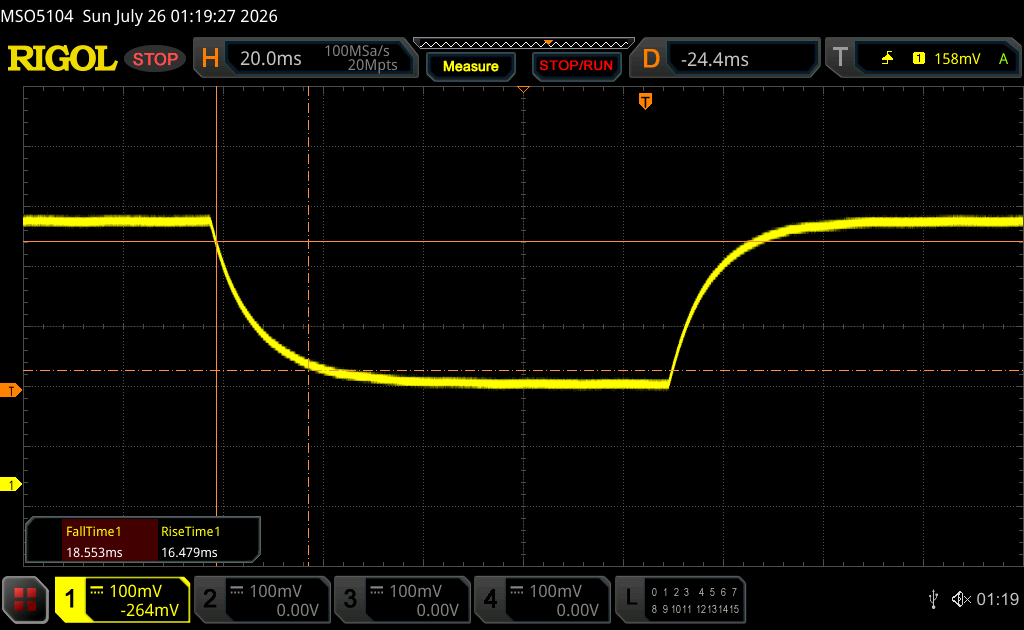
Task: Open channel 1 100mV scale settings
Action: click(x=135, y=591)
